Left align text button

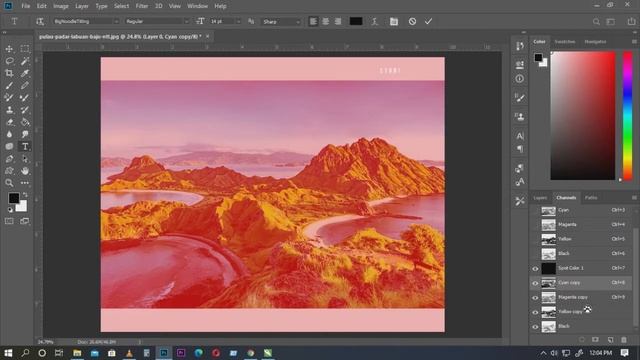tap(313, 21)
